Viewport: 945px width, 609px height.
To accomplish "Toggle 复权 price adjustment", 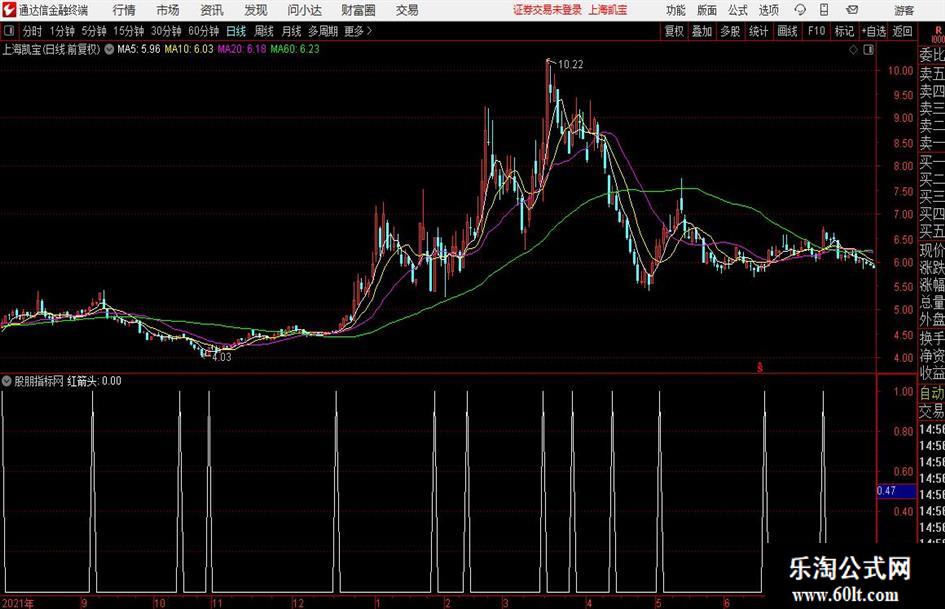I will coord(674,31).
